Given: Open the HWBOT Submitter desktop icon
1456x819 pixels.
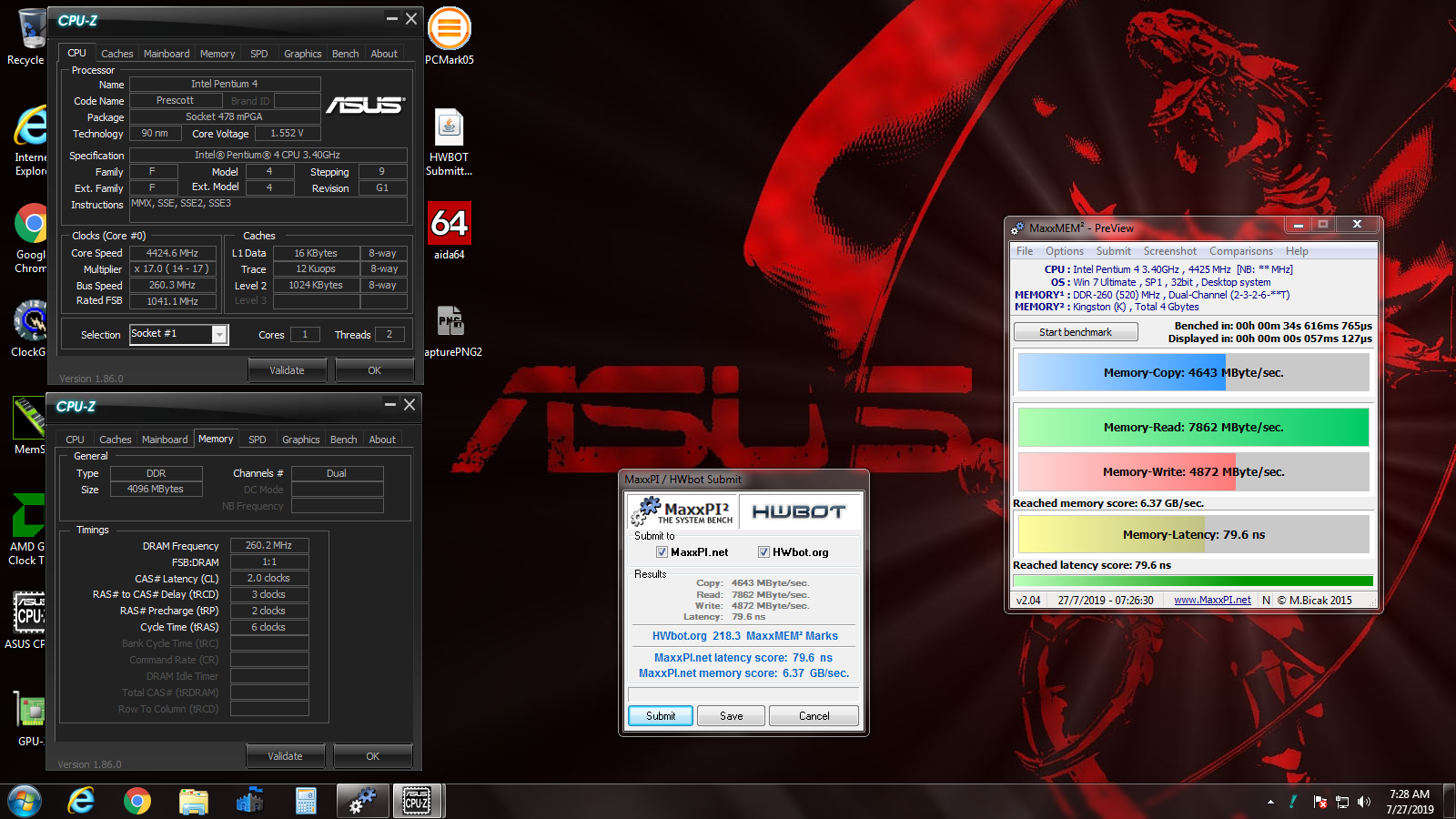Looking at the screenshot, I should [450, 142].
